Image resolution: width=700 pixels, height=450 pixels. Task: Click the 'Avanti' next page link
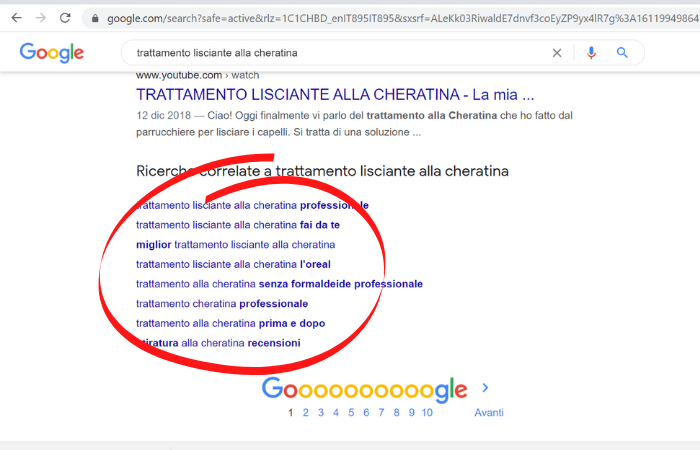[489, 412]
